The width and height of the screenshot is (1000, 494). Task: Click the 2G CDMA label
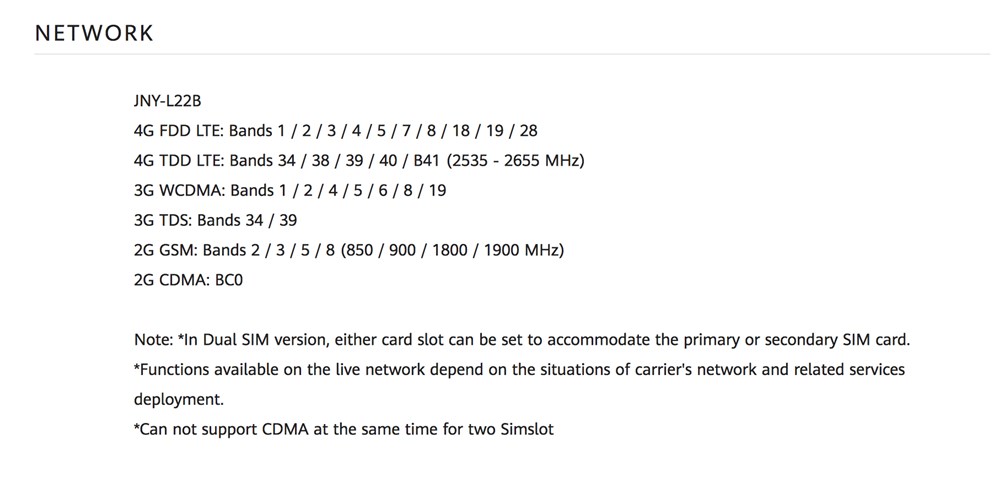(170, 280)
